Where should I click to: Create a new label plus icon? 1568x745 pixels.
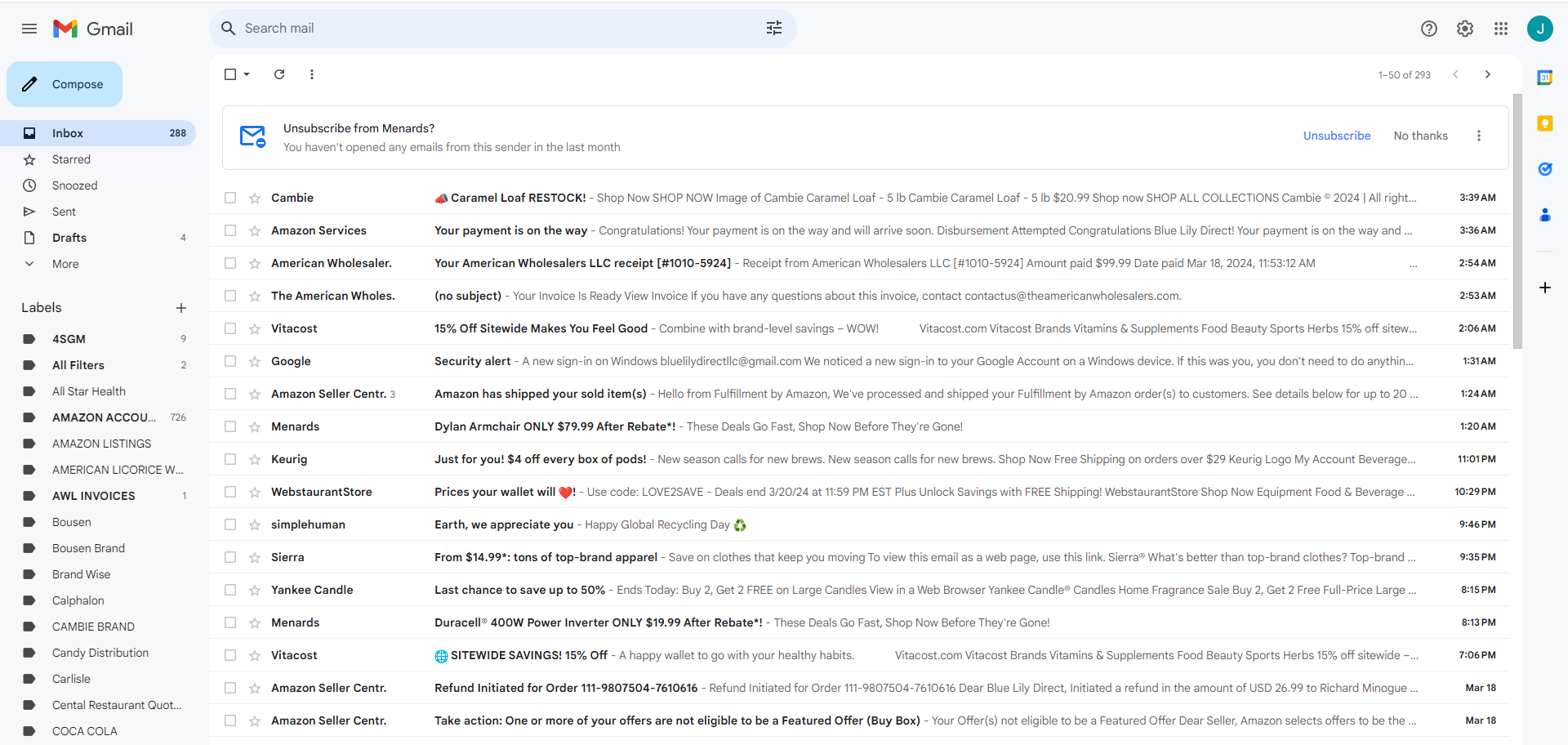(x=181, y=308)
